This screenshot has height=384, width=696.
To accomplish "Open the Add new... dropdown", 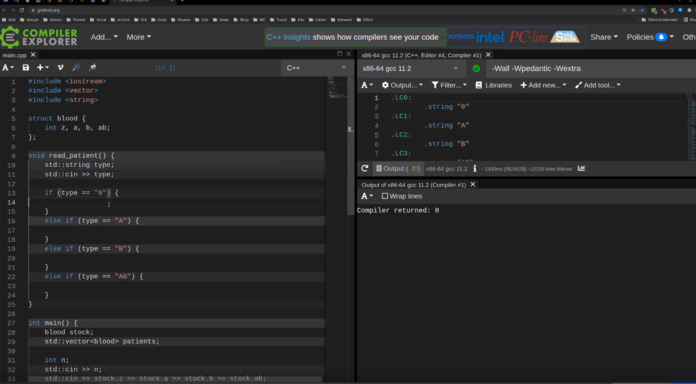I will click(543, 85).
